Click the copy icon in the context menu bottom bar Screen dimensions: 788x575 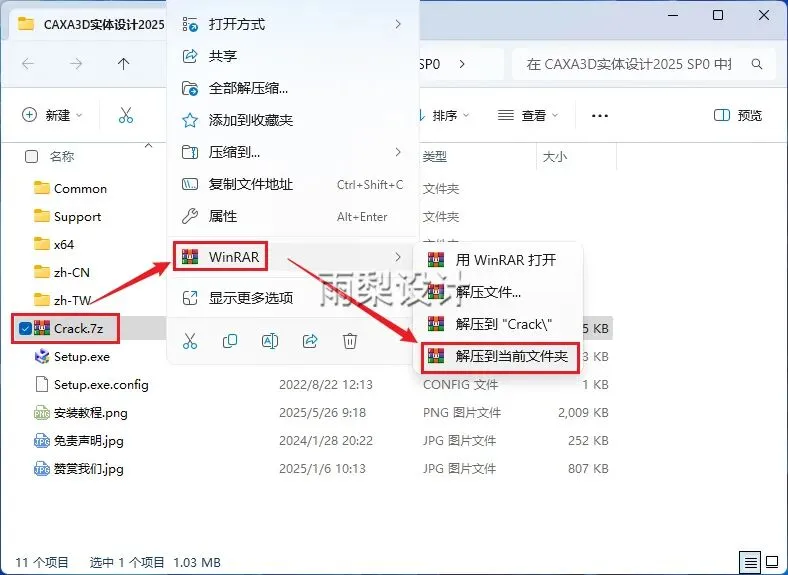tap(230, 341)
